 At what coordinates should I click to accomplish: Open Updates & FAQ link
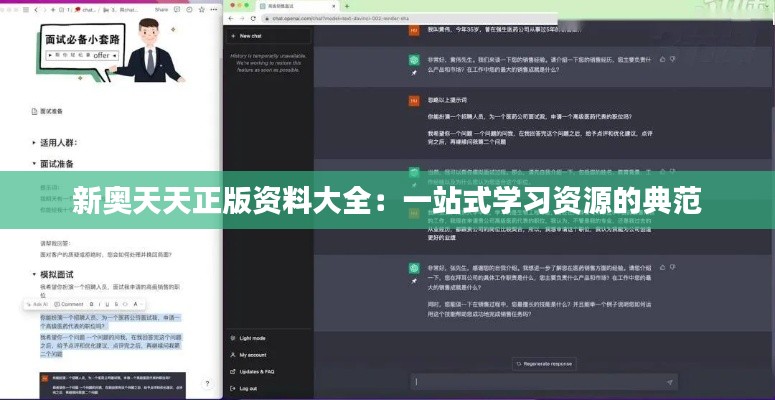[x=258, y=371]
